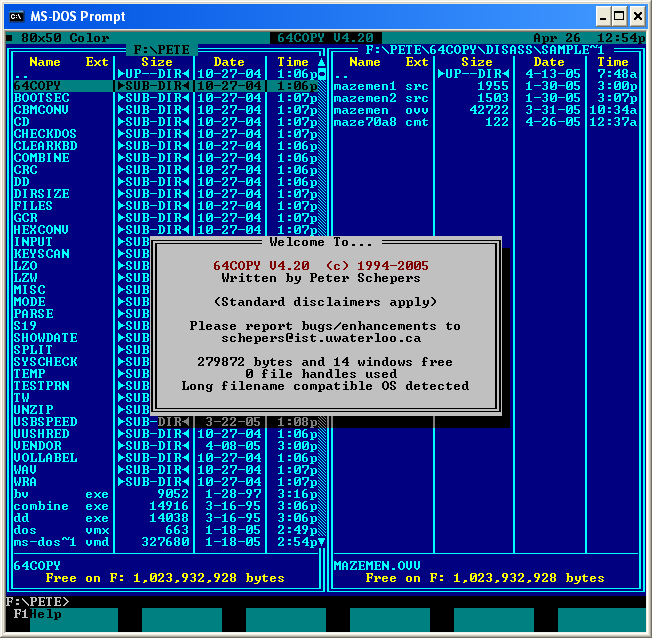
Task: Select the LZO directory entry
Action: point(82,266)
